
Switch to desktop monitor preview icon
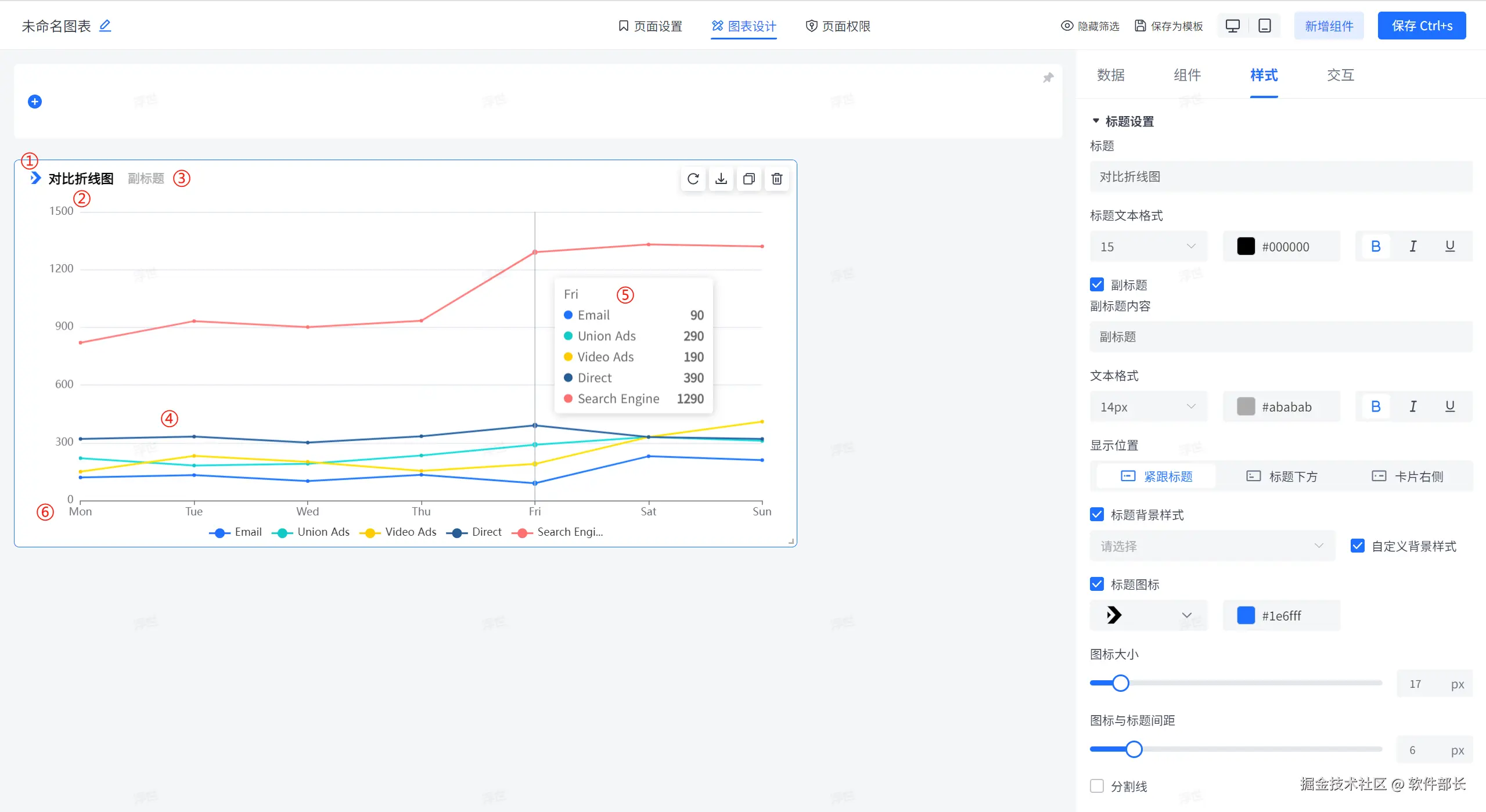1232,26
